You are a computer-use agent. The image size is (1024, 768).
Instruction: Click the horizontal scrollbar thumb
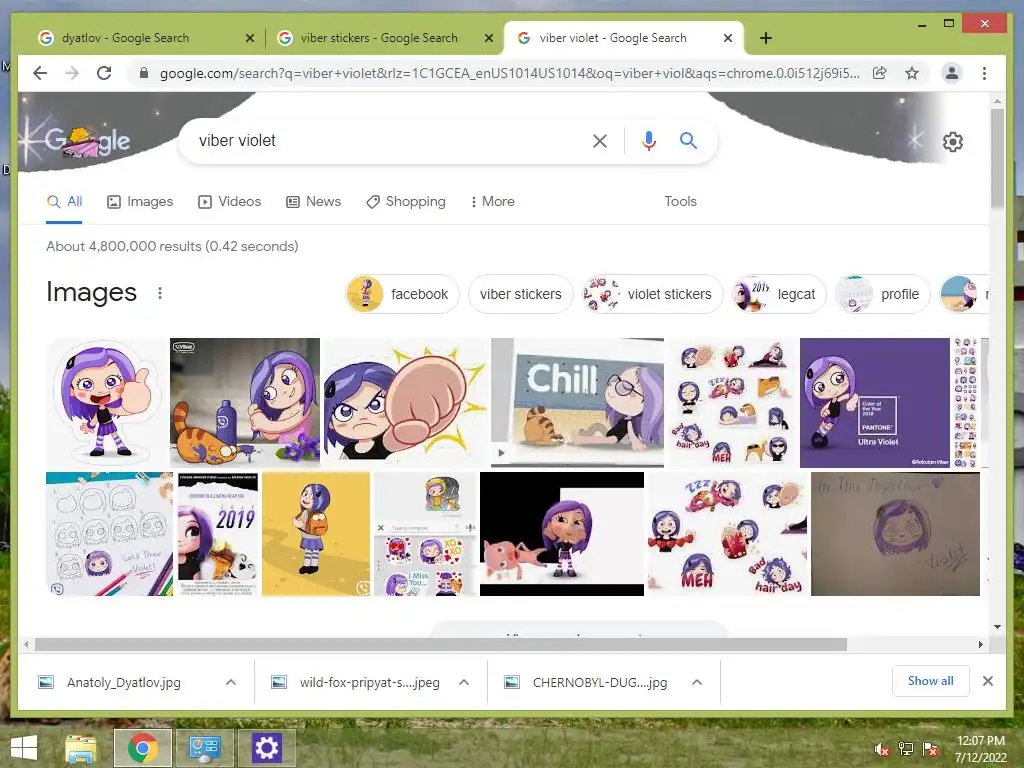441,645
